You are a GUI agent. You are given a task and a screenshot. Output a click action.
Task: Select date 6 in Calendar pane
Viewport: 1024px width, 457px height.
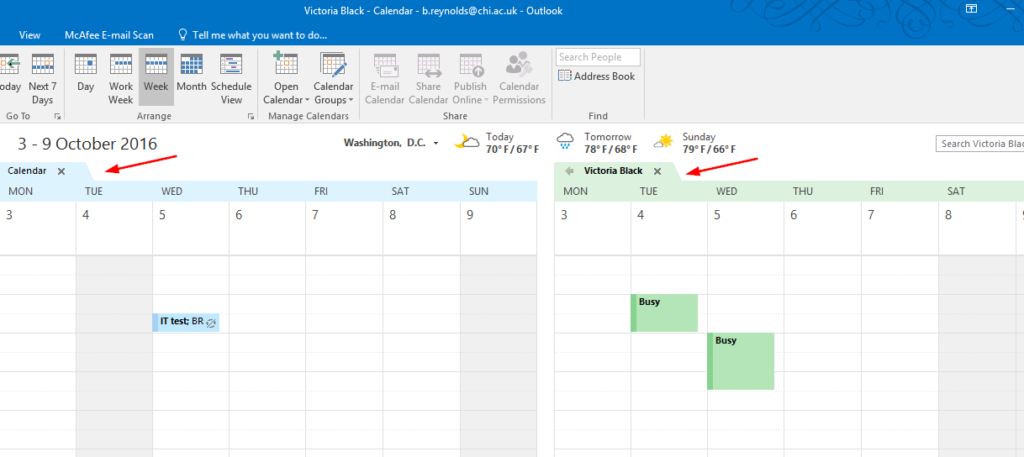(238, 215)
